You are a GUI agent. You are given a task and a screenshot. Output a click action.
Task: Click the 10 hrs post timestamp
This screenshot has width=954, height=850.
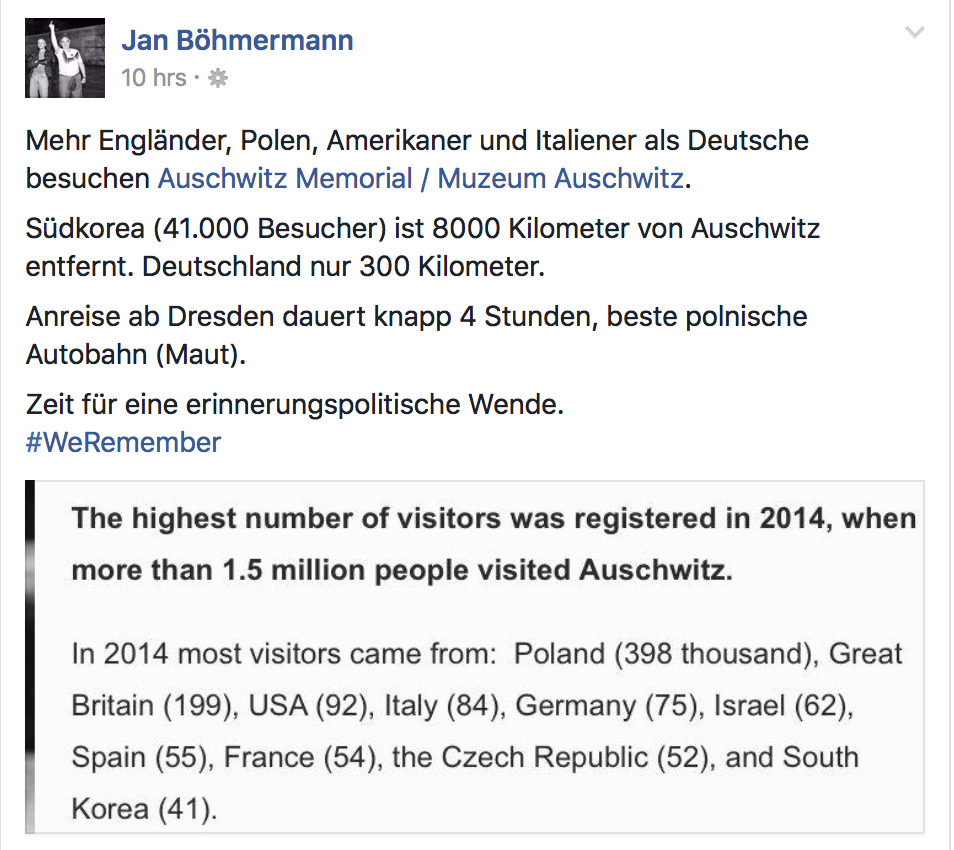tap(154, 78)
